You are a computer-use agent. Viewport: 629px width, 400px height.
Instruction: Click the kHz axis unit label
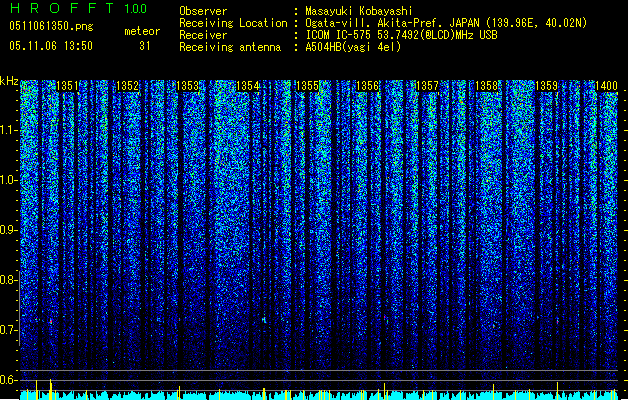tap(9, 81)
